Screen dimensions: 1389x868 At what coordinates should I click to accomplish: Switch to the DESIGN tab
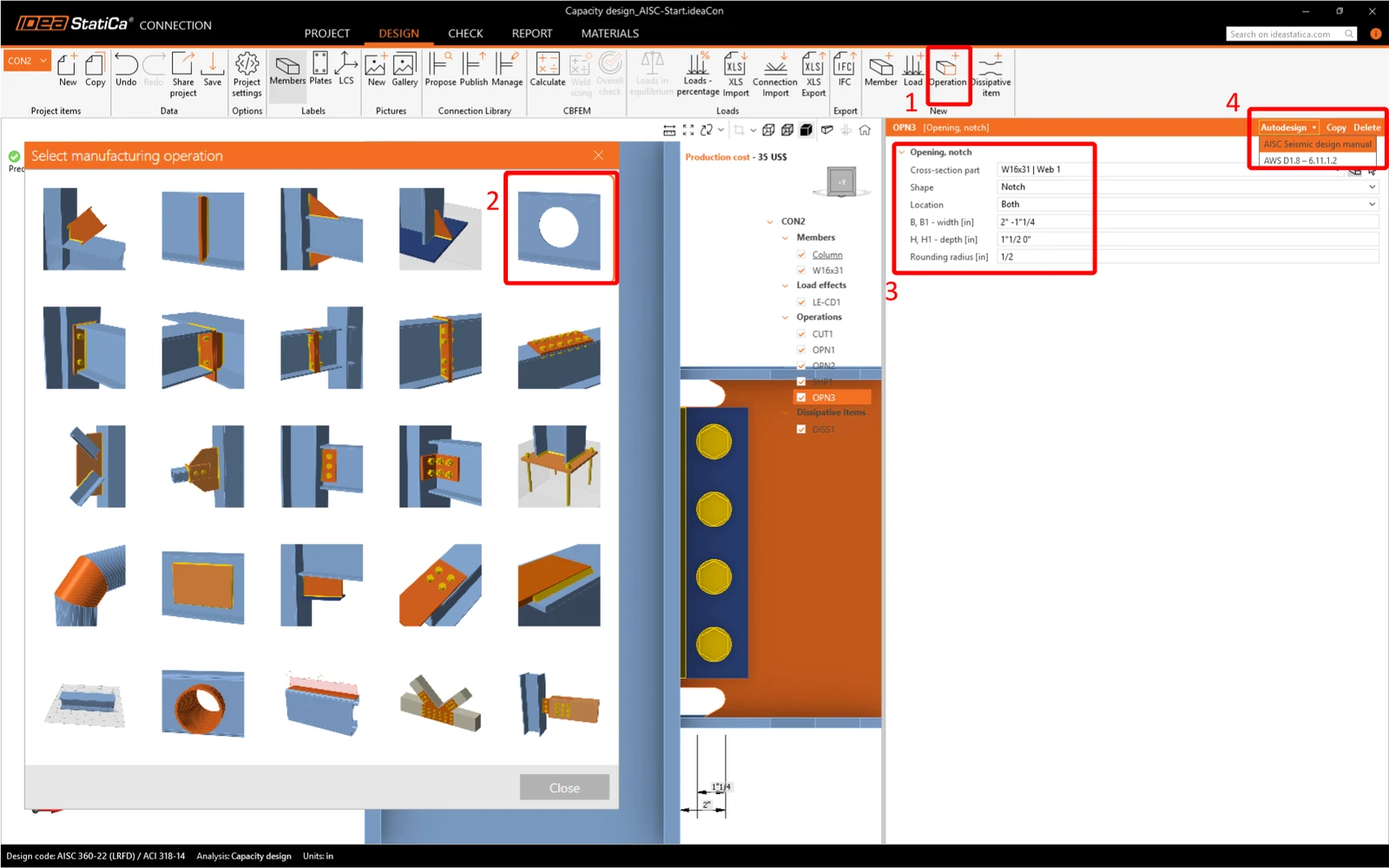click(398, 33)
